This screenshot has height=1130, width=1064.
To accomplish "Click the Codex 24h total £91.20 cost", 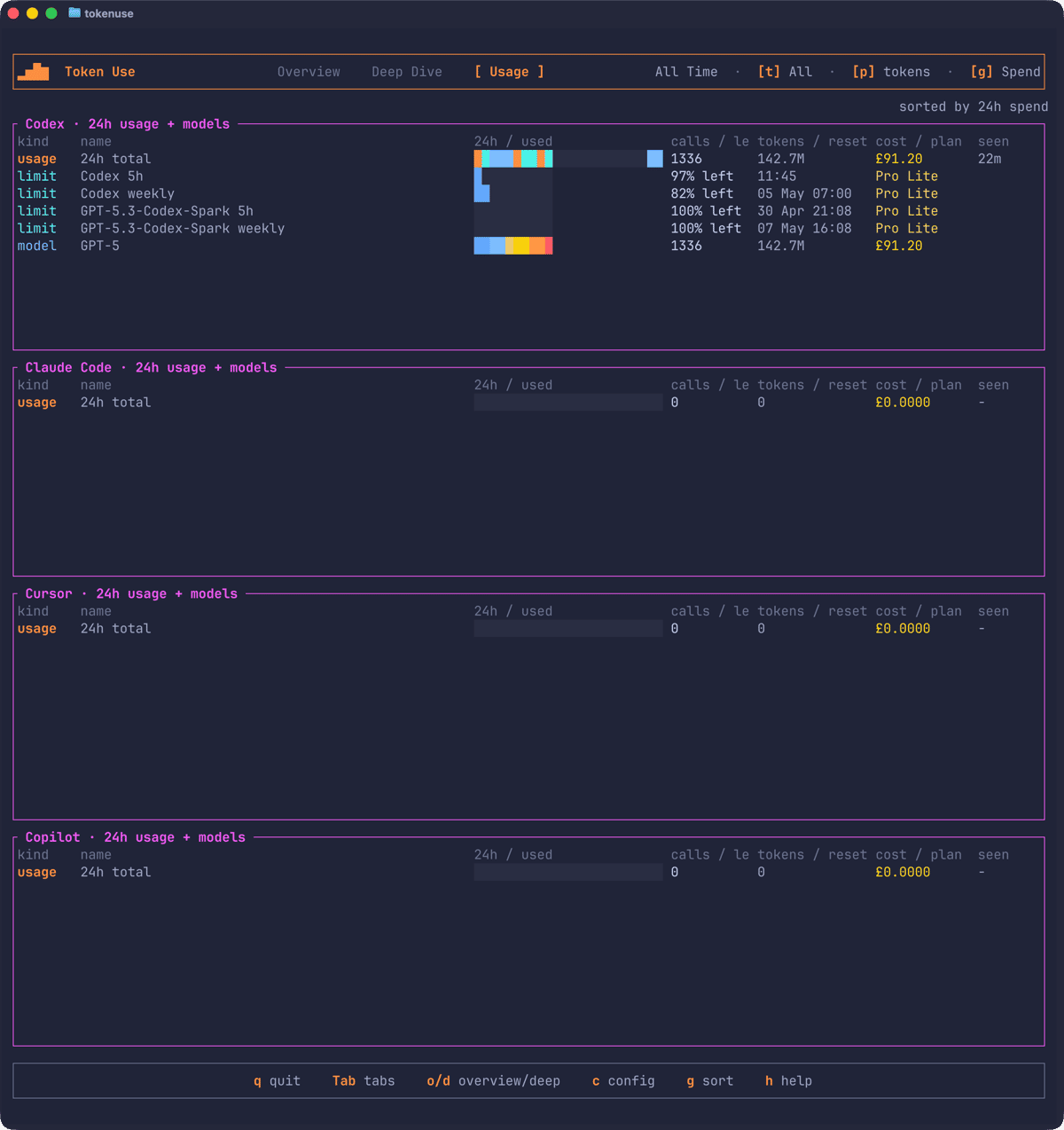I will (899, 159).
